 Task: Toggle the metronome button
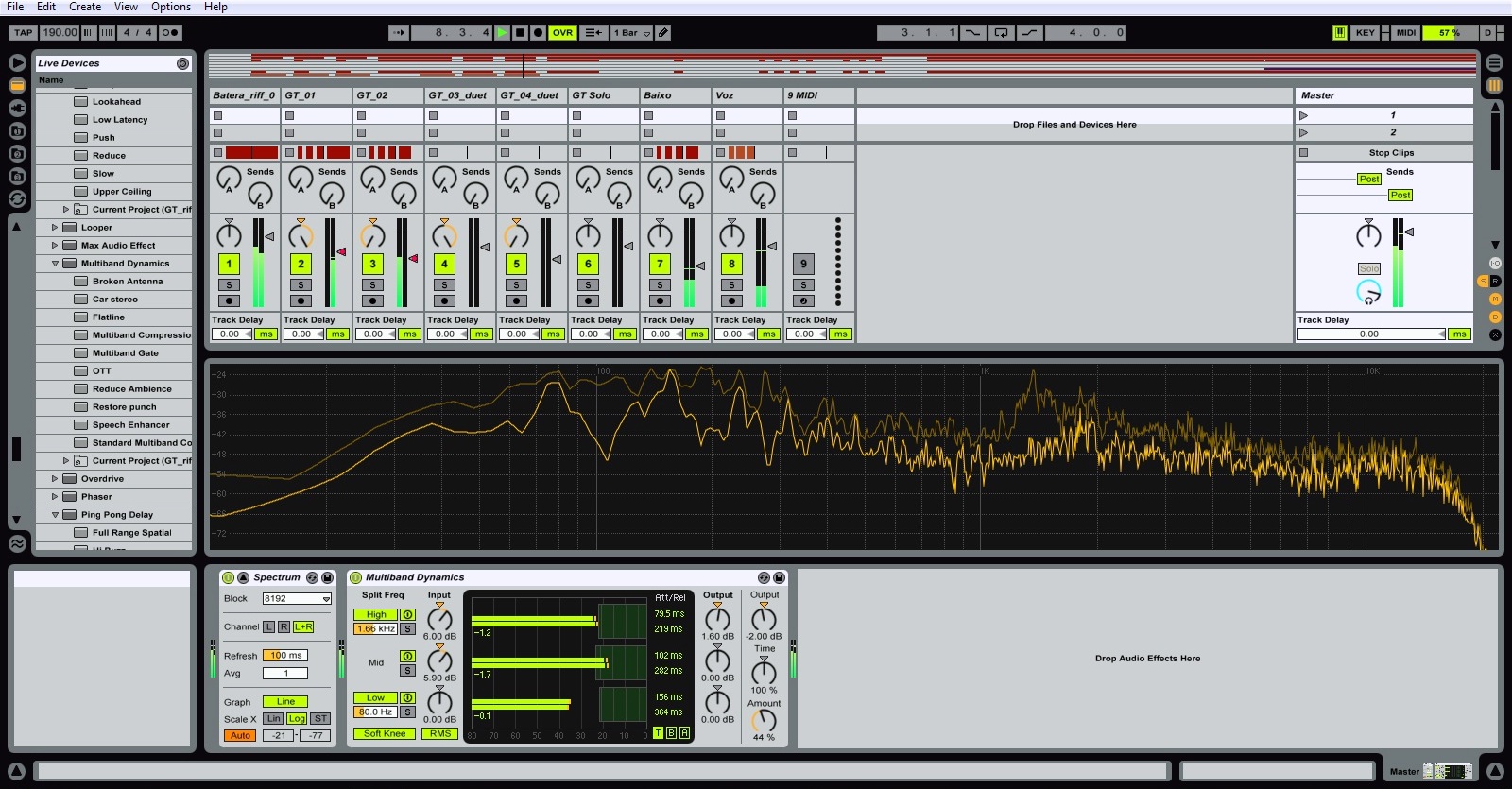(169, 32)
